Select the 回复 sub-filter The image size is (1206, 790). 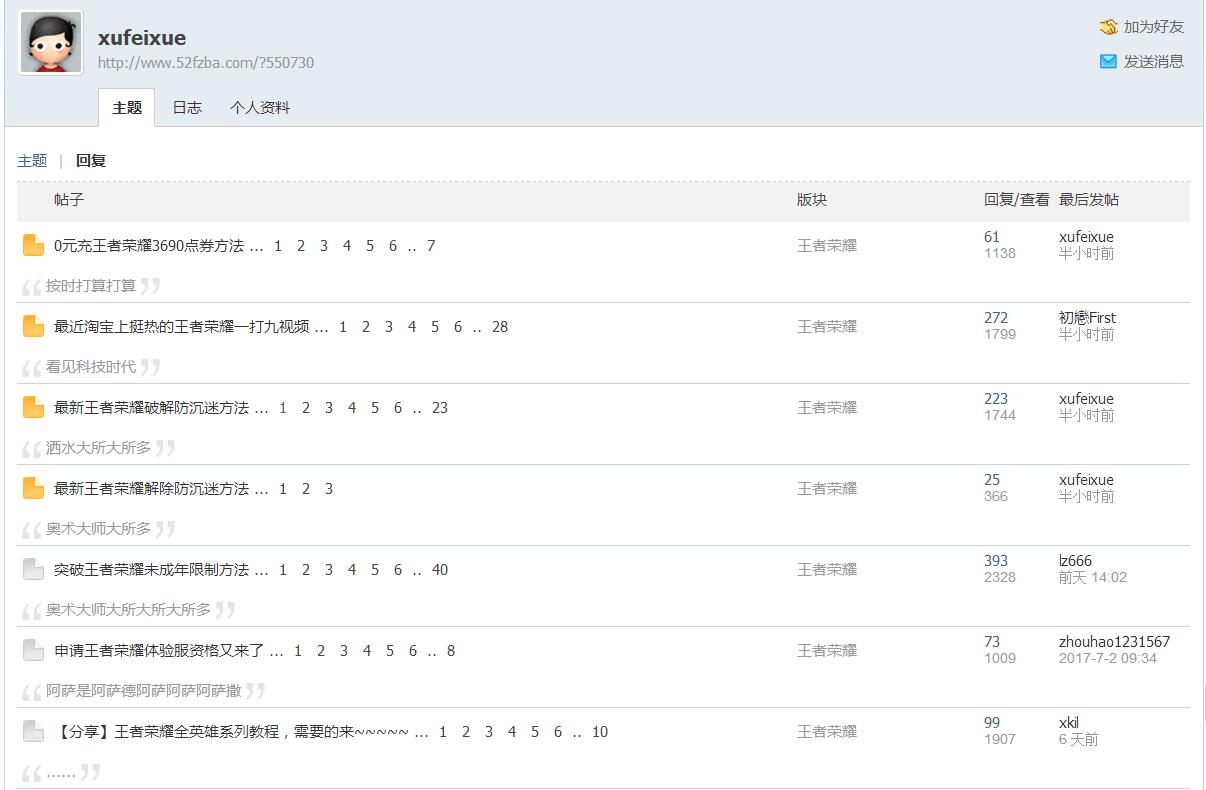pos(91,160)
